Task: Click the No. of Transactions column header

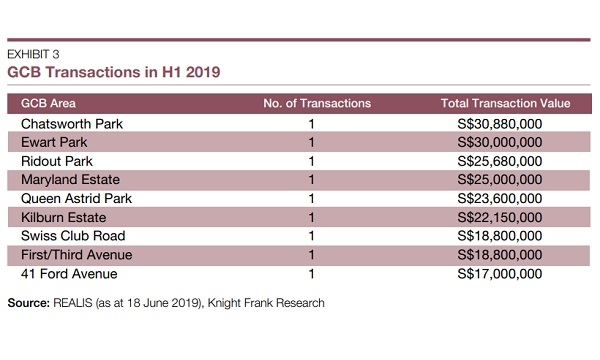Action: [317, 103]
